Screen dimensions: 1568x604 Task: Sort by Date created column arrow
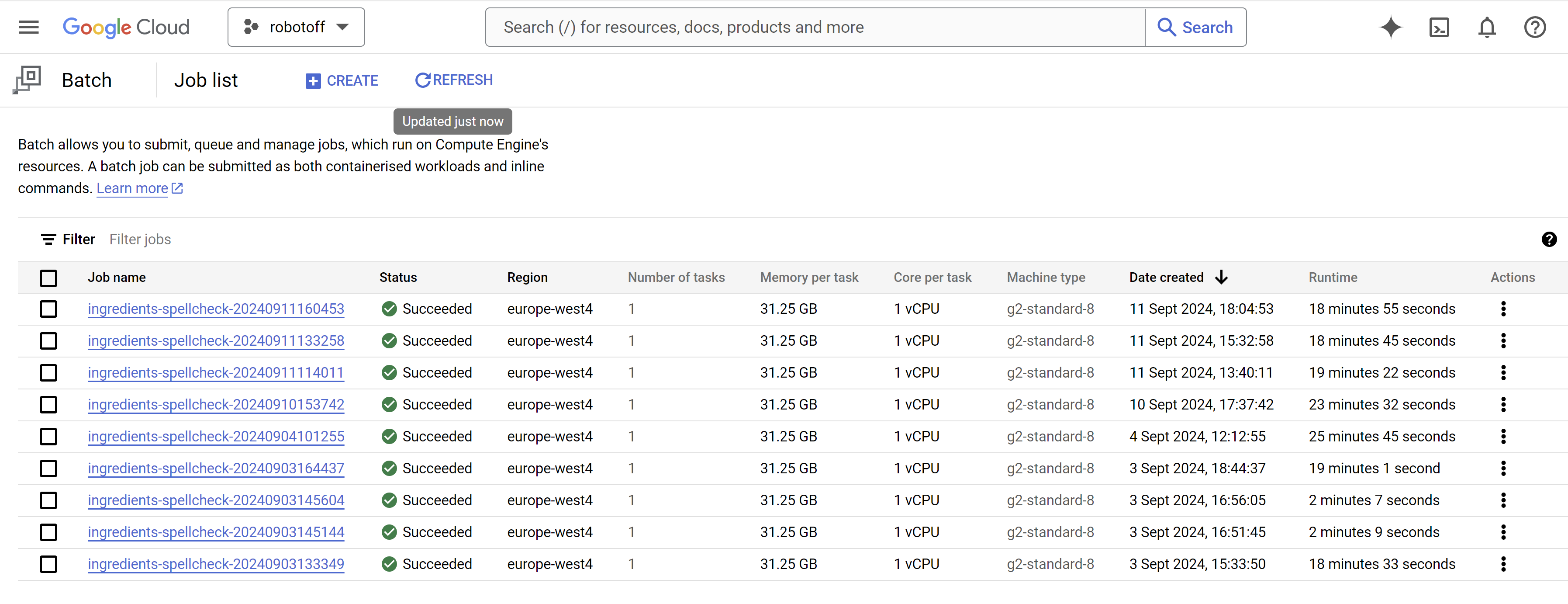click(x=1221, y=278)
